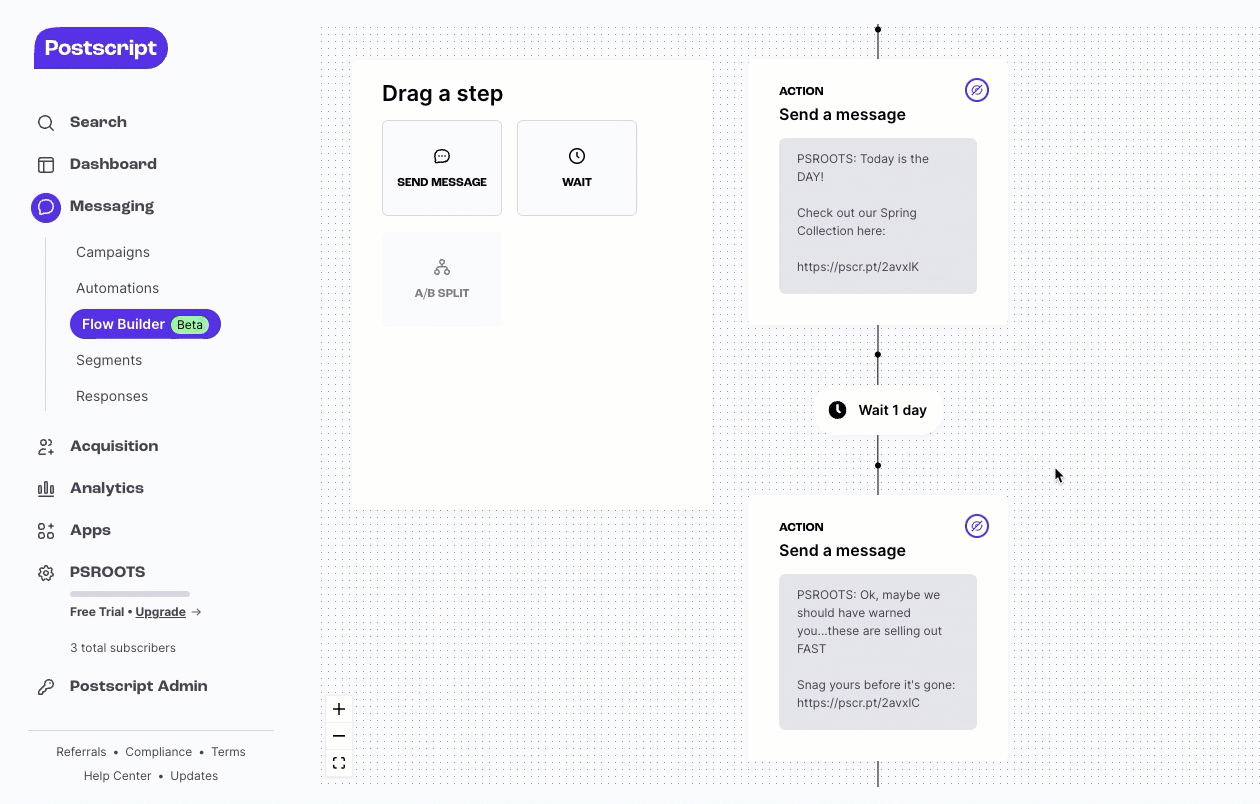
Task: Open the Campaigns page
Action: [113, 252]
